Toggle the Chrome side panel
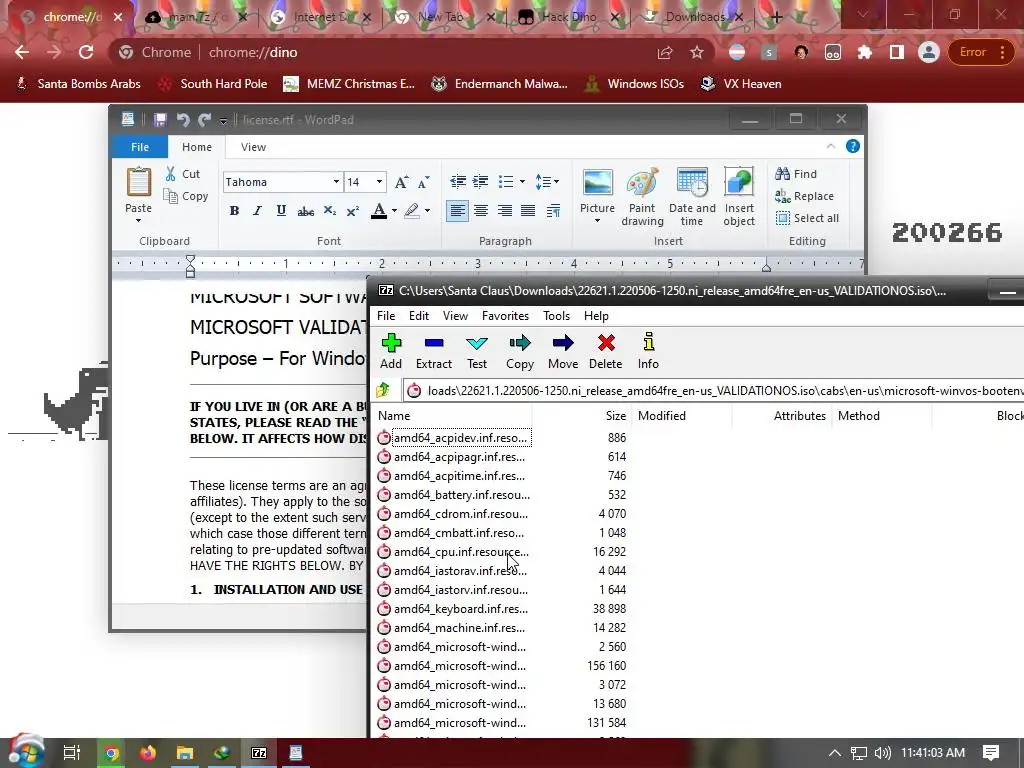The image size is (1024, 768). click(897, 52)
